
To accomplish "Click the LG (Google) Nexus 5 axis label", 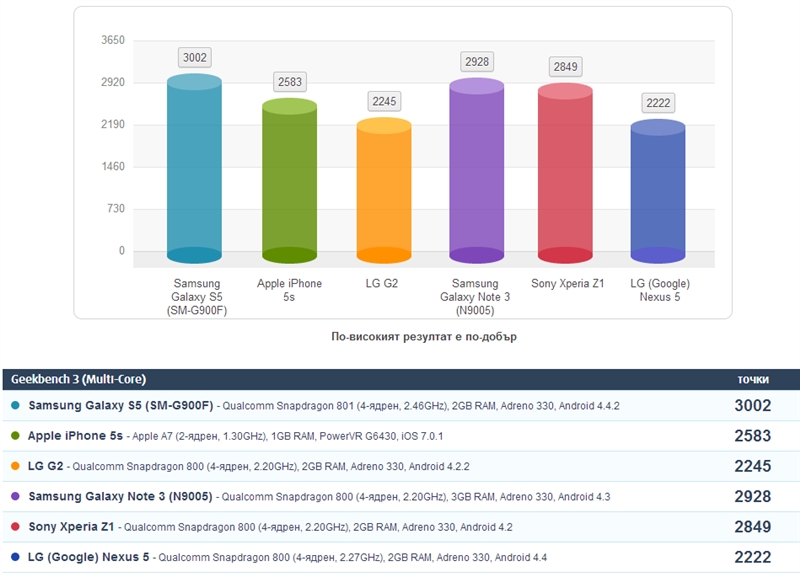I will coord(660,290).
